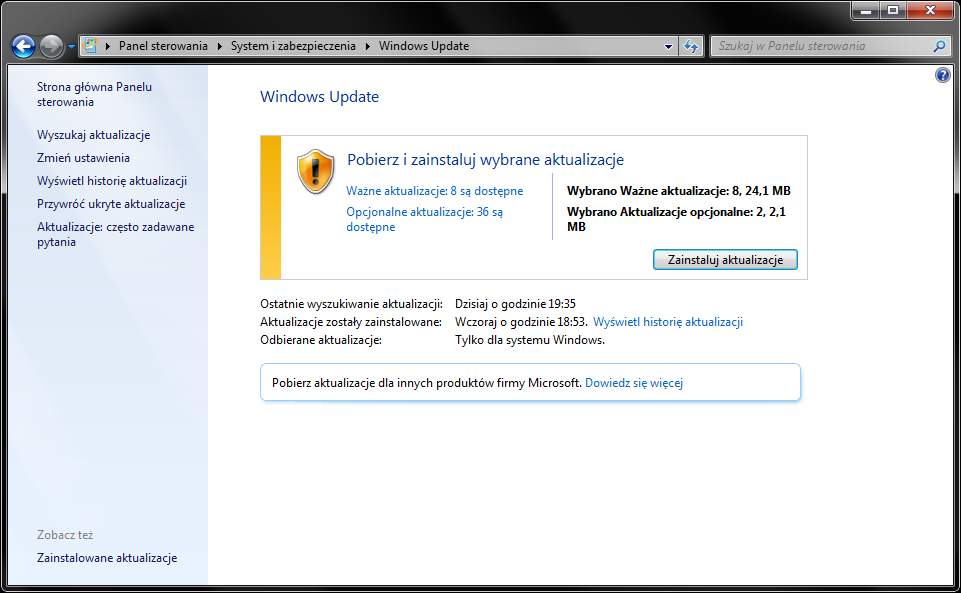
Task: Go to System i zabezpieczenia breadcrumb
Action: (x=293, y=46)
